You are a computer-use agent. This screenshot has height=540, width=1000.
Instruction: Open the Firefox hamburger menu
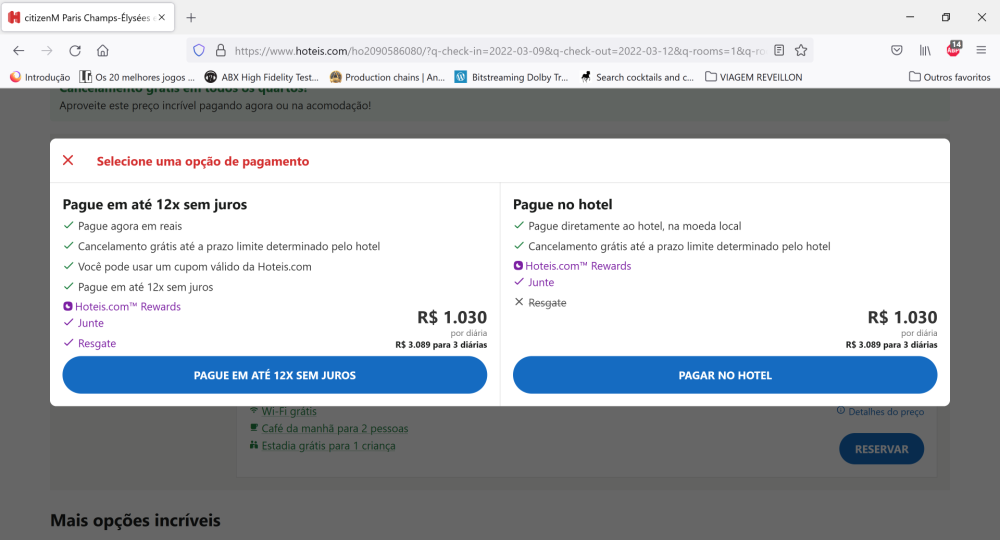pos(981,50)
